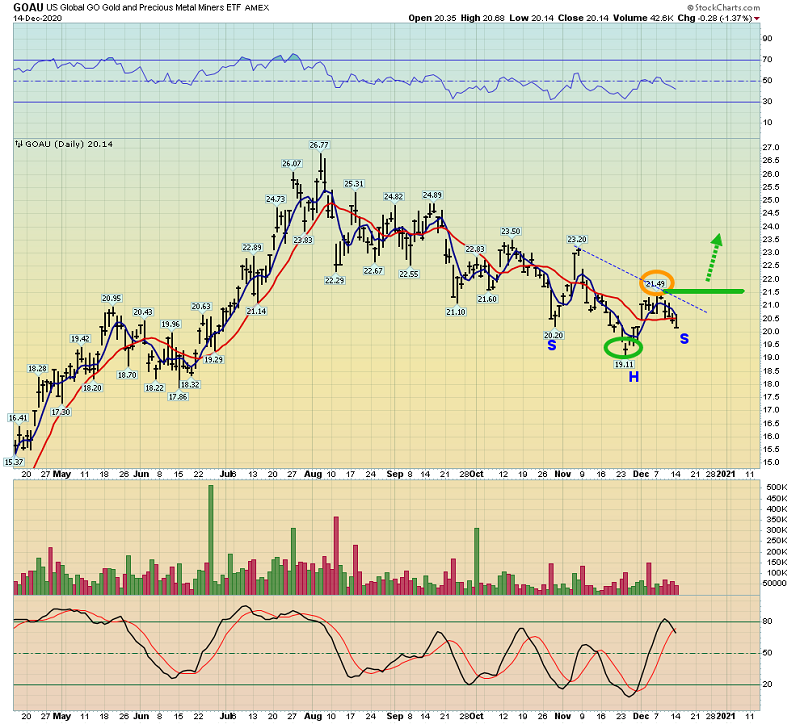Click the orange ellipse around 21.49
Screen dimensions: 800x724
656,284
